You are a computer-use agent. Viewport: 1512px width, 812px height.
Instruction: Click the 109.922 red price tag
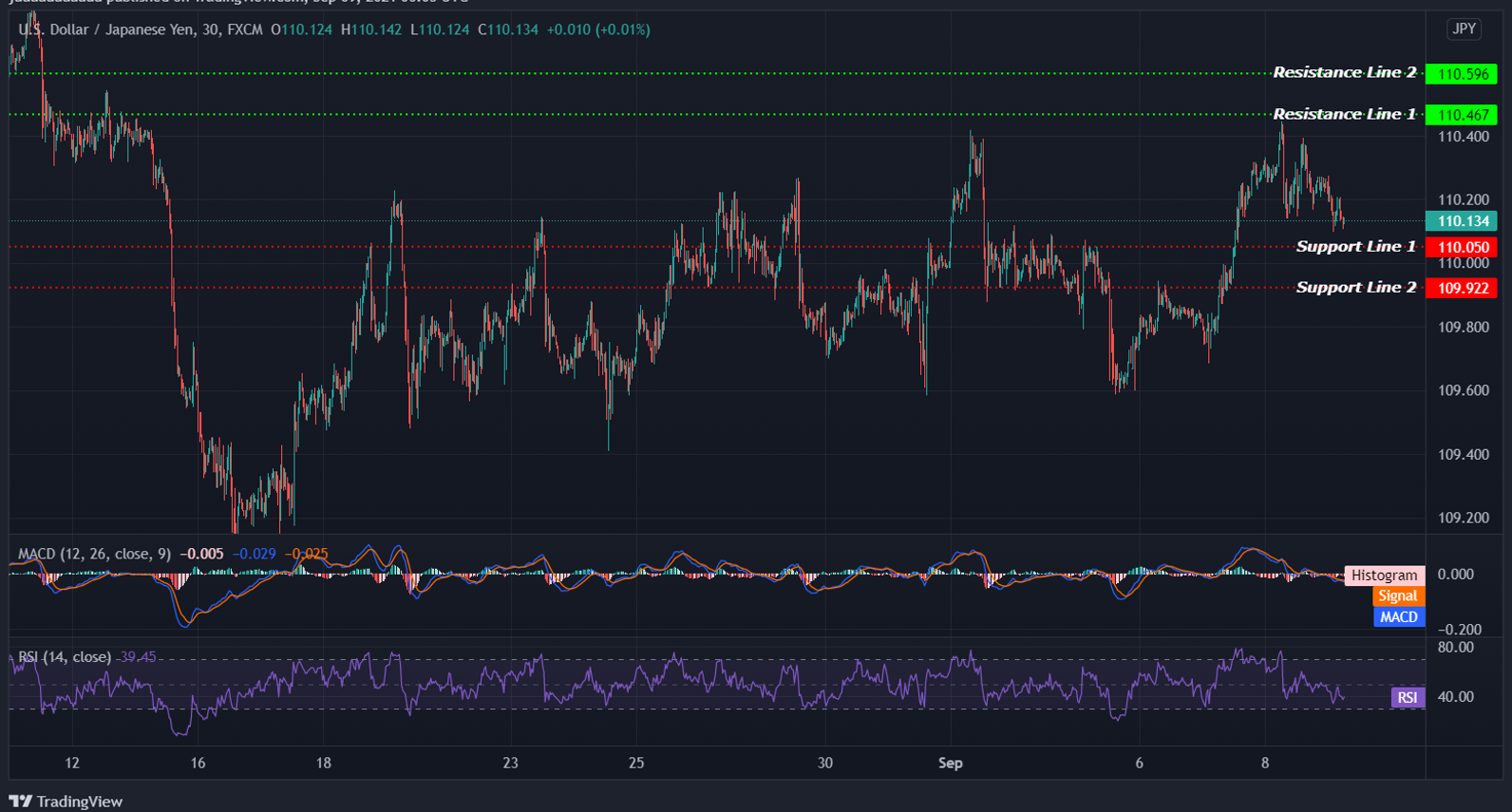point(1462,288)
